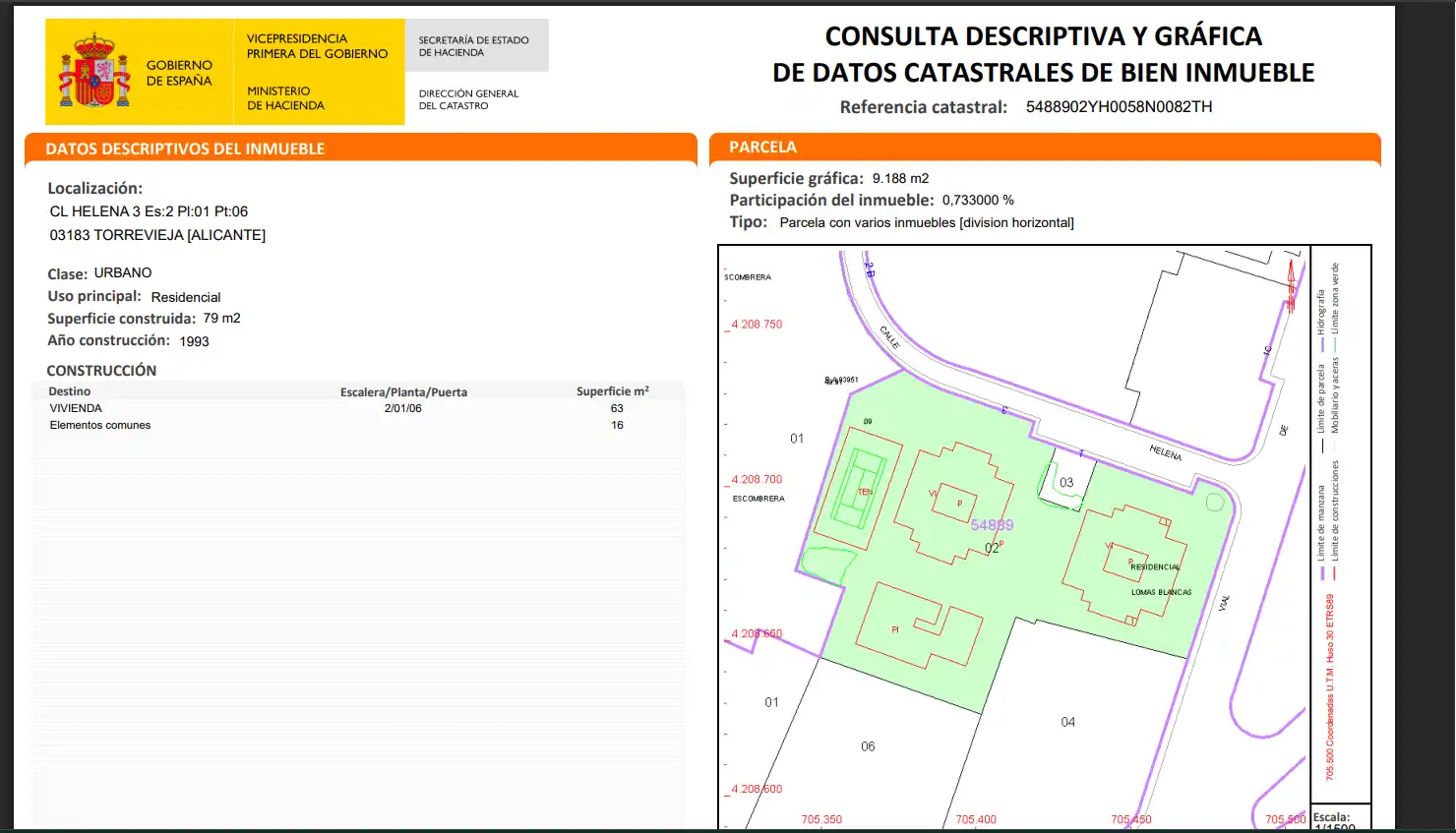Click the 'LOMAS BLANCAS' label on the map
The height and width of the screenshot is (833, 1456).
click(1161, 592)
